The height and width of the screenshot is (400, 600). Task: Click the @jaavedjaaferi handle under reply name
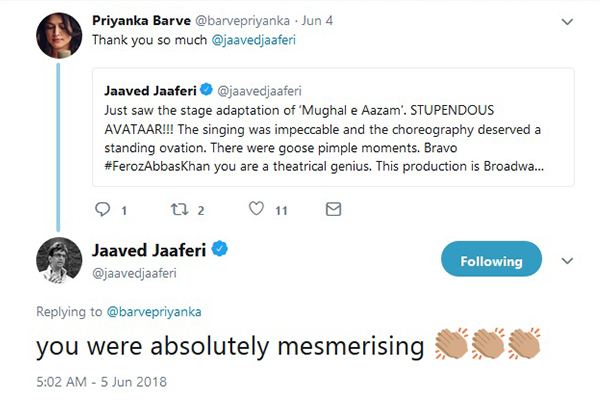pos(134,273)
